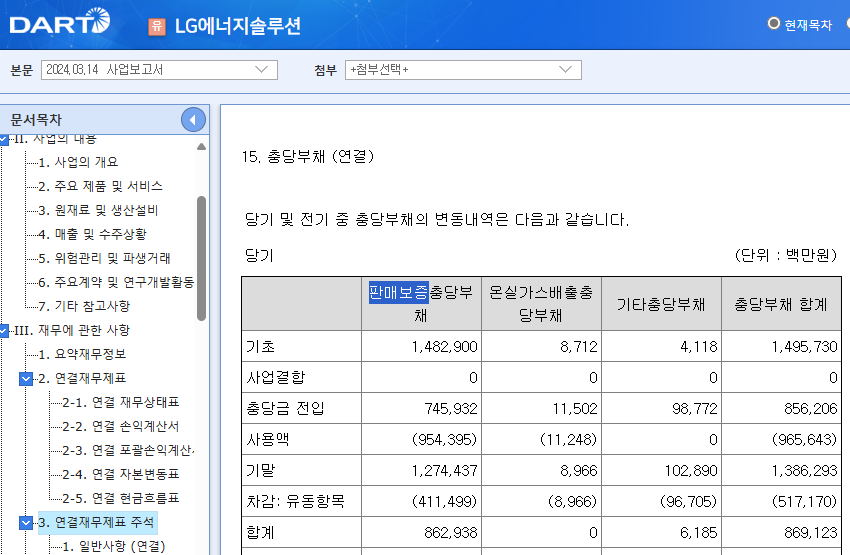850x555 pixels.
Task: Click the document tree scrollbar thumb
Action: tap(201, 258)
